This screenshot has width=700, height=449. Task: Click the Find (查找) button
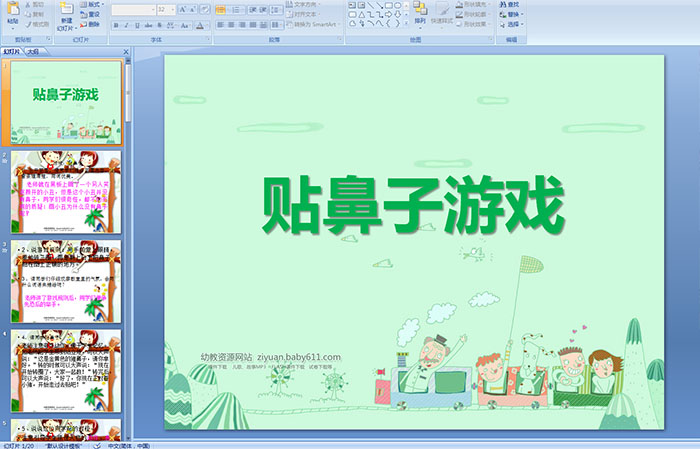(x=510, y=4)
